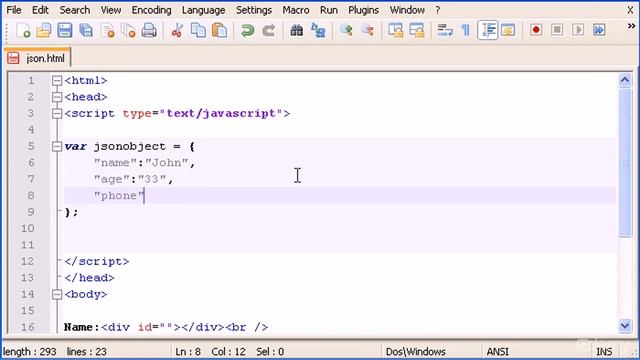Toggle the indent guide toolbar button
This screenshot has width=640, height=360.
pos(488,31)
